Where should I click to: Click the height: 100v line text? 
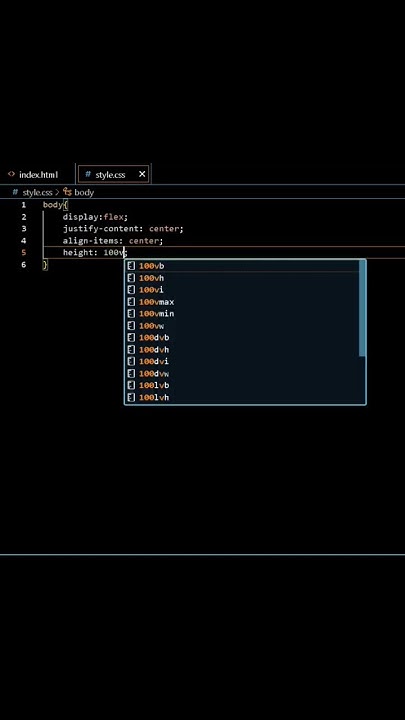click(95, 253)
